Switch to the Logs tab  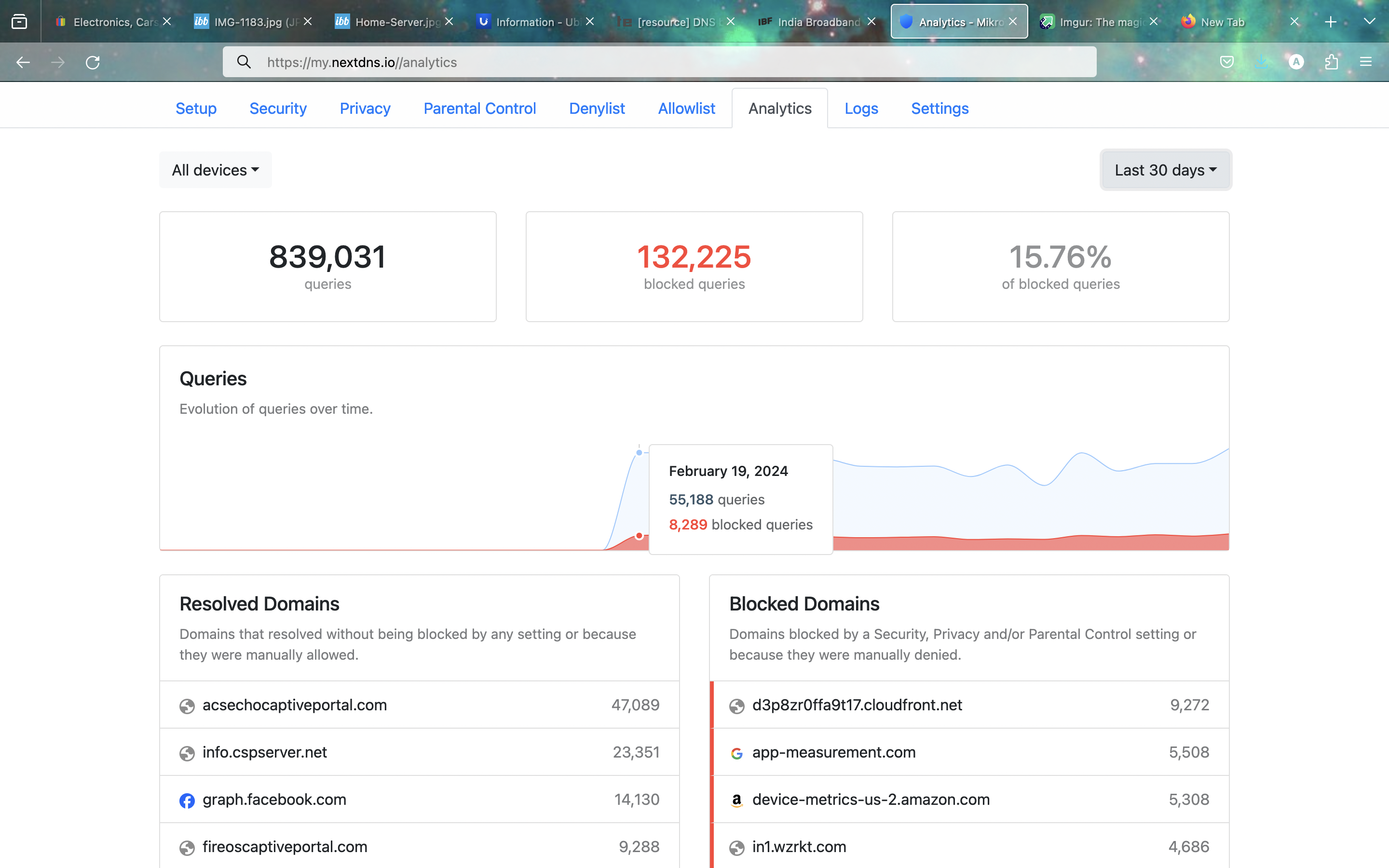point(861,108)
